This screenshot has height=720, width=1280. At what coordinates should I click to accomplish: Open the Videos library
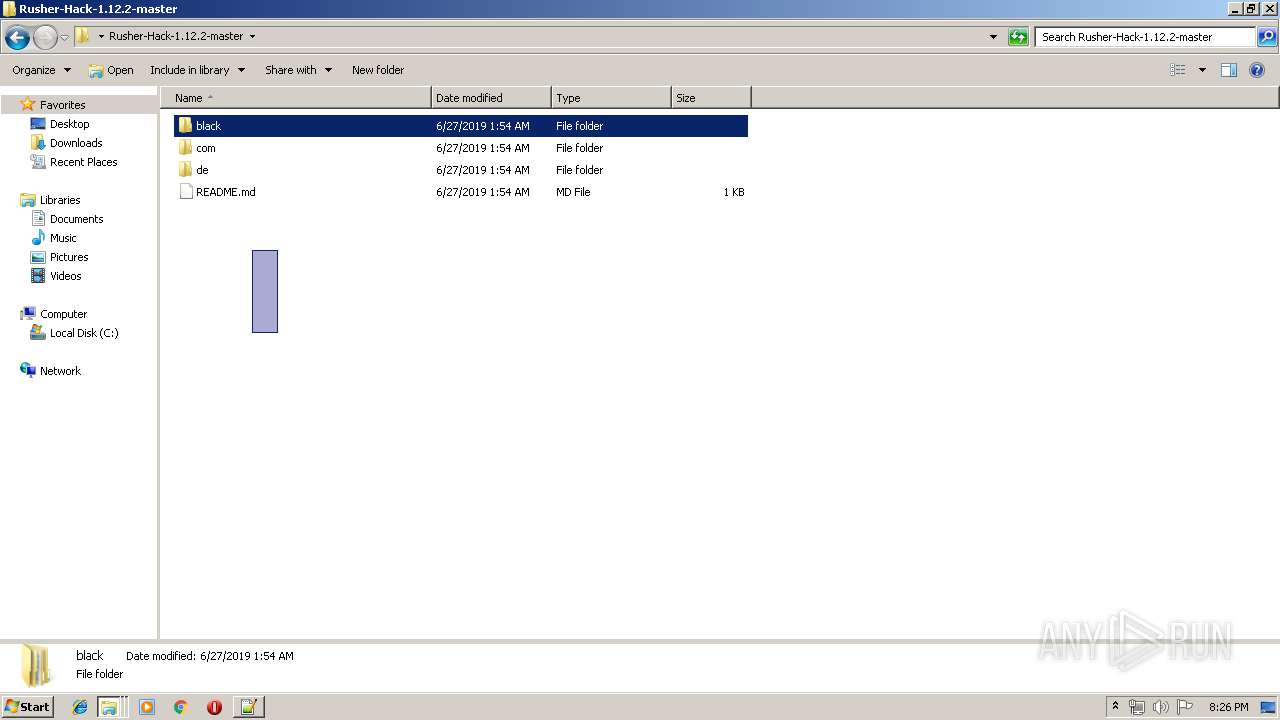(x=66, y=276)
